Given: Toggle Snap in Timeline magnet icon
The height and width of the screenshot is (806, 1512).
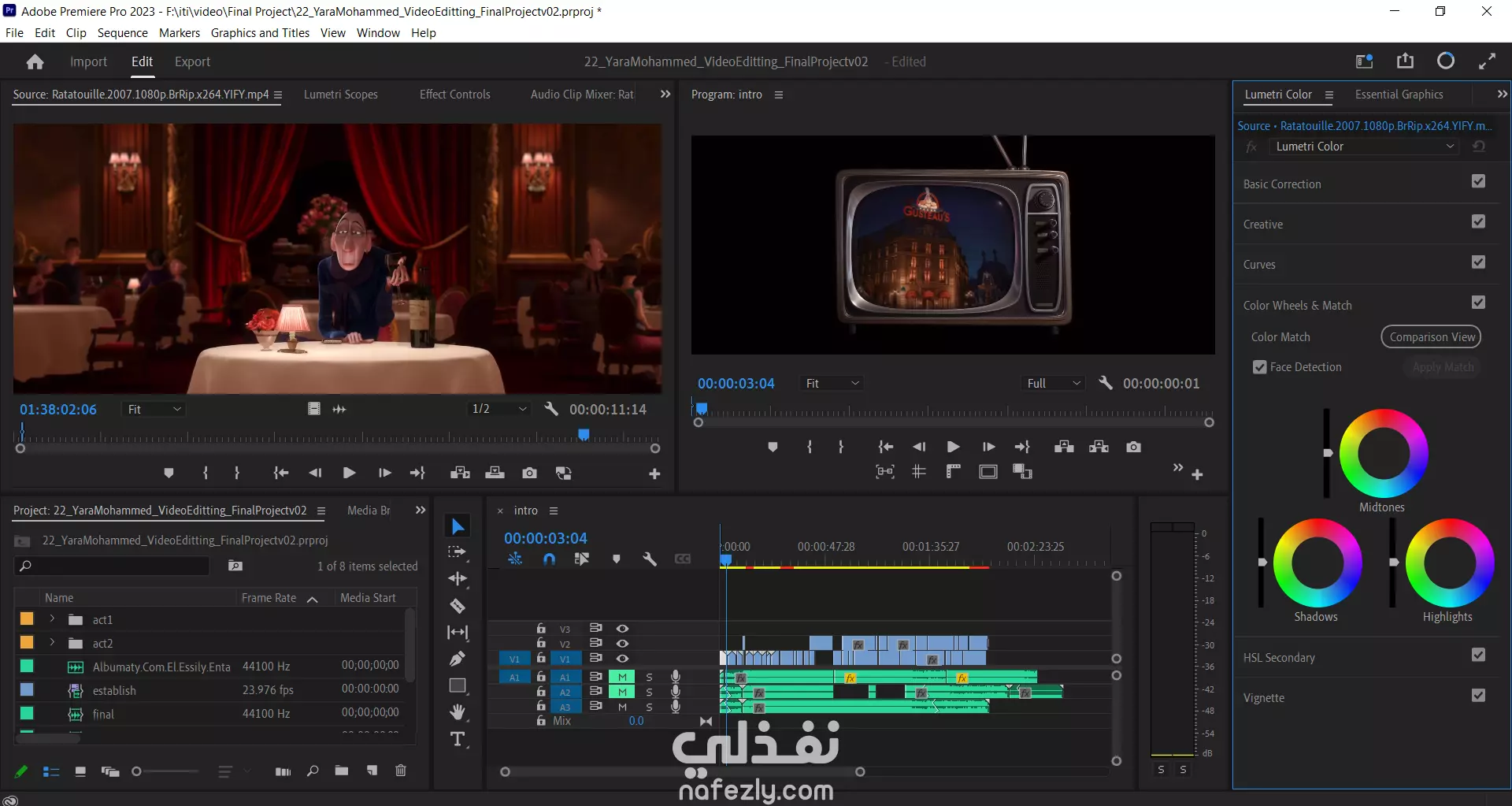Looking at the screenshot, I should [x=549, y=559].
